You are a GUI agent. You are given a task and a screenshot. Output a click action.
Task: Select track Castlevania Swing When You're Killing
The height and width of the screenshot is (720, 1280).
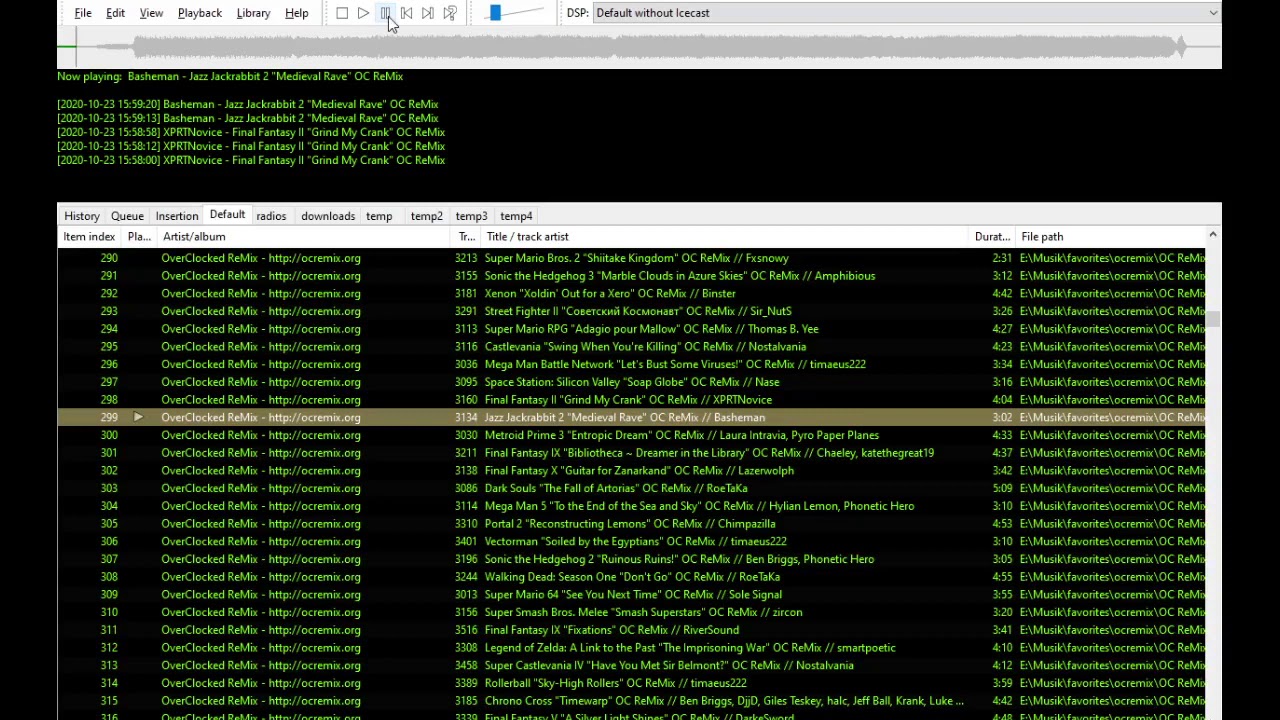tap(631, 347)
